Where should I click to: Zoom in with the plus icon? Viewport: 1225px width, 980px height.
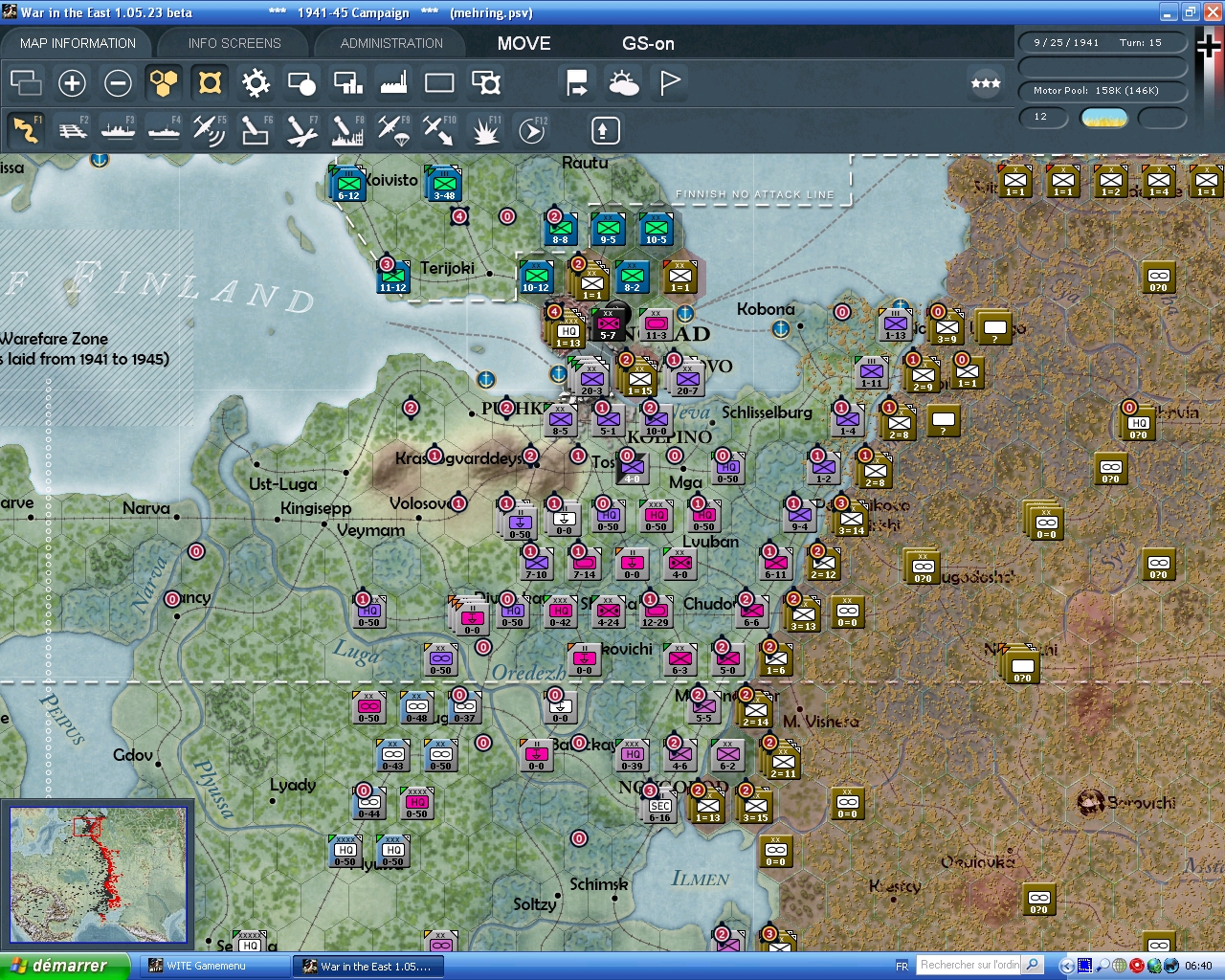pyautogui.click(x=72, y=83)
